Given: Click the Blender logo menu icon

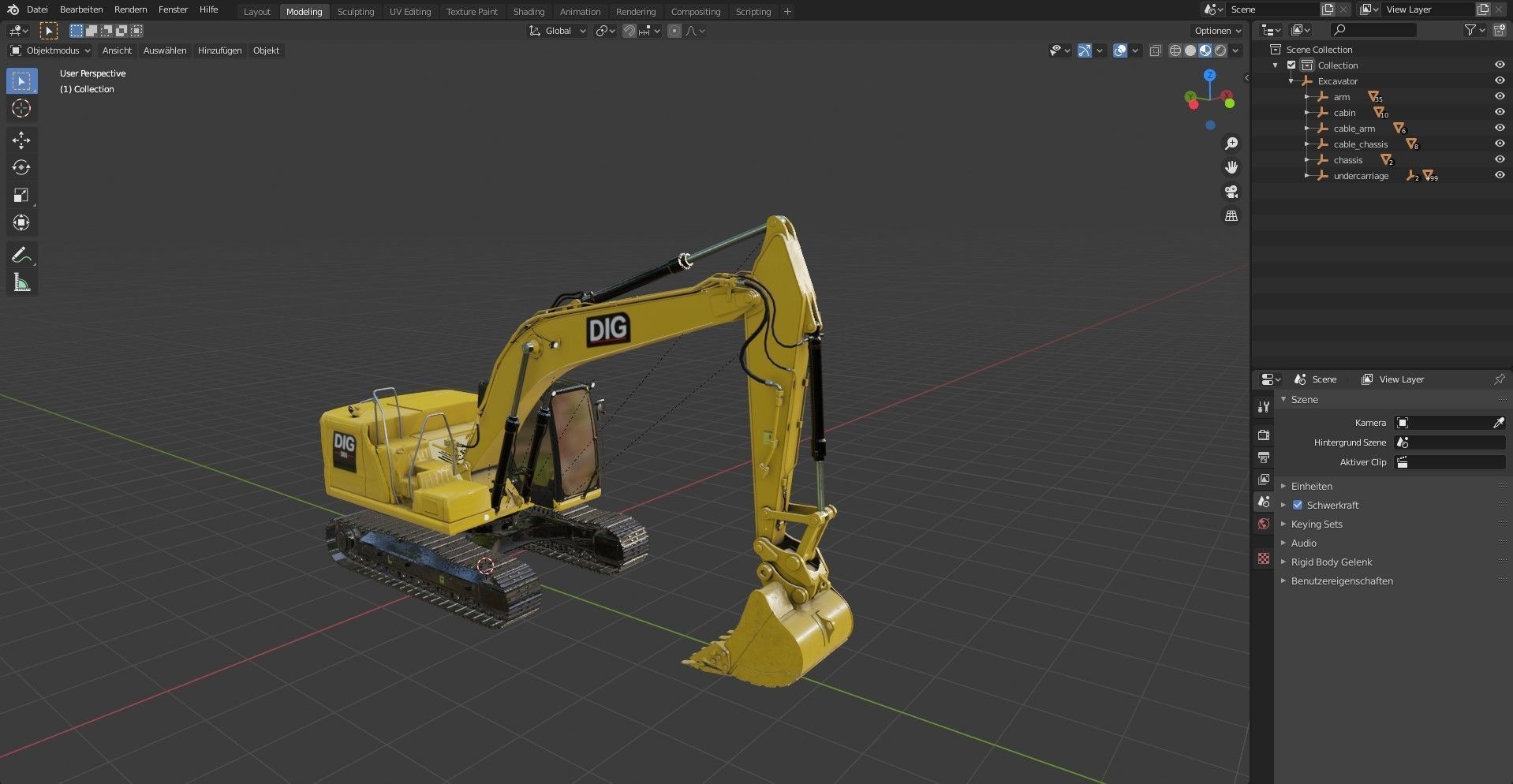Looking at the screenshot, I should pos(13,9).
